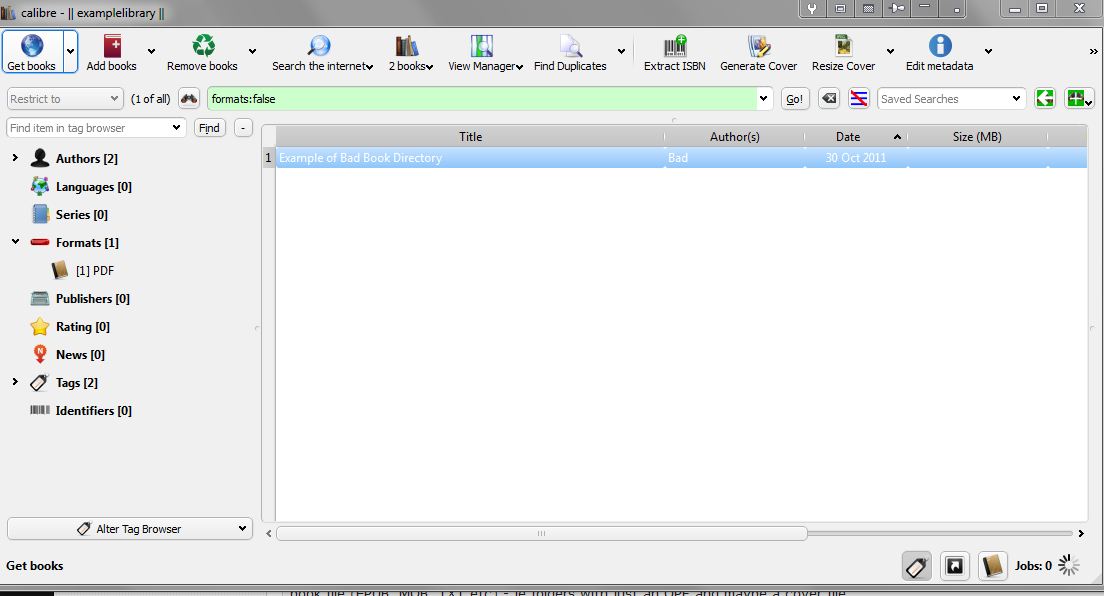Click the 2 books library icon
1104x596 pixels.
pos(407,46)
